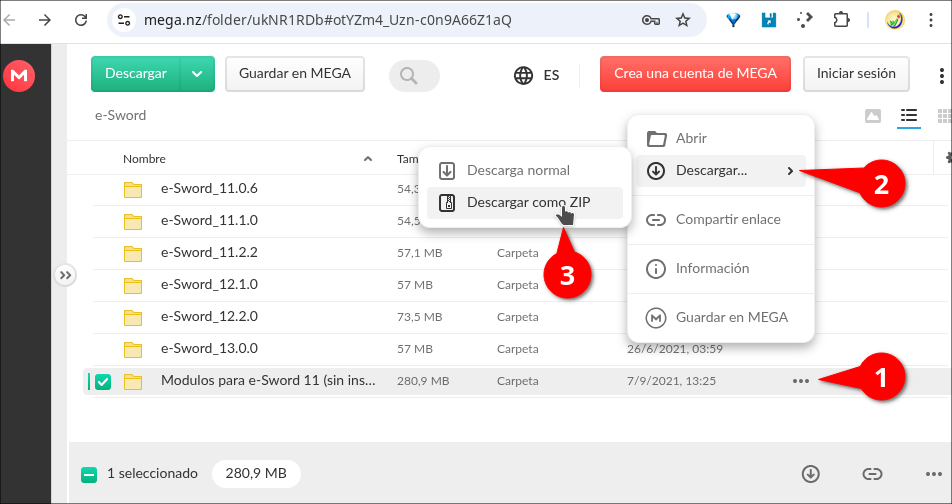
Task: Open the blue floppy disk extension
Action: 769,21
